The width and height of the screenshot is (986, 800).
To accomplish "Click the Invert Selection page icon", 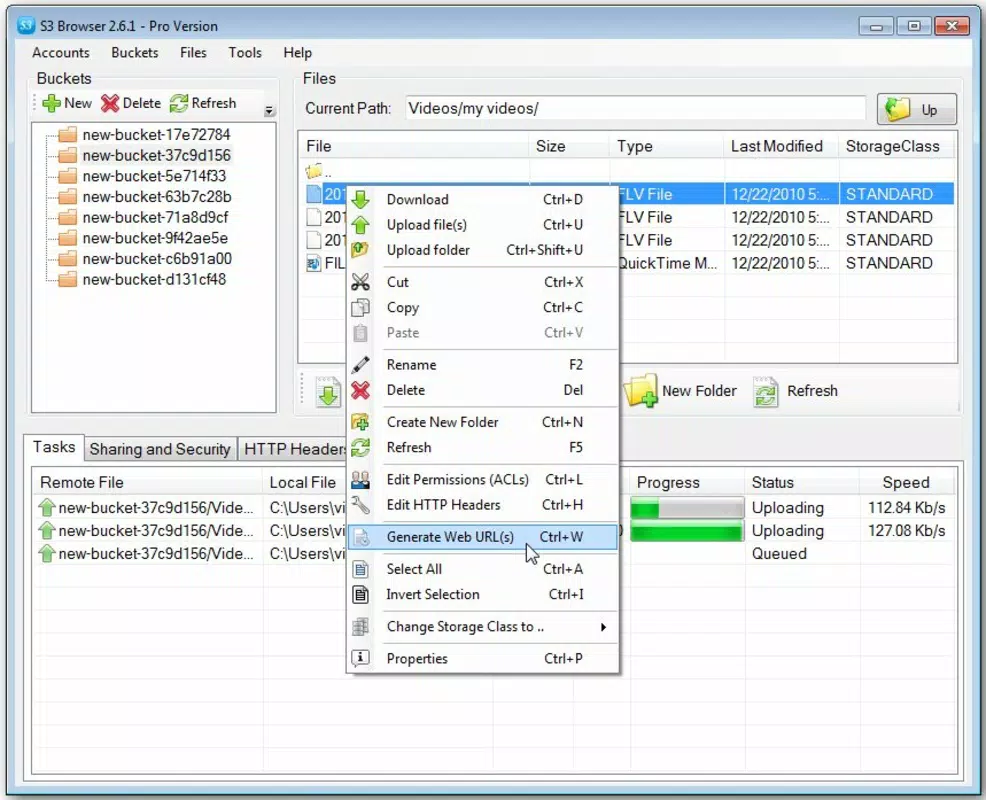I will (x=360, y=594).
